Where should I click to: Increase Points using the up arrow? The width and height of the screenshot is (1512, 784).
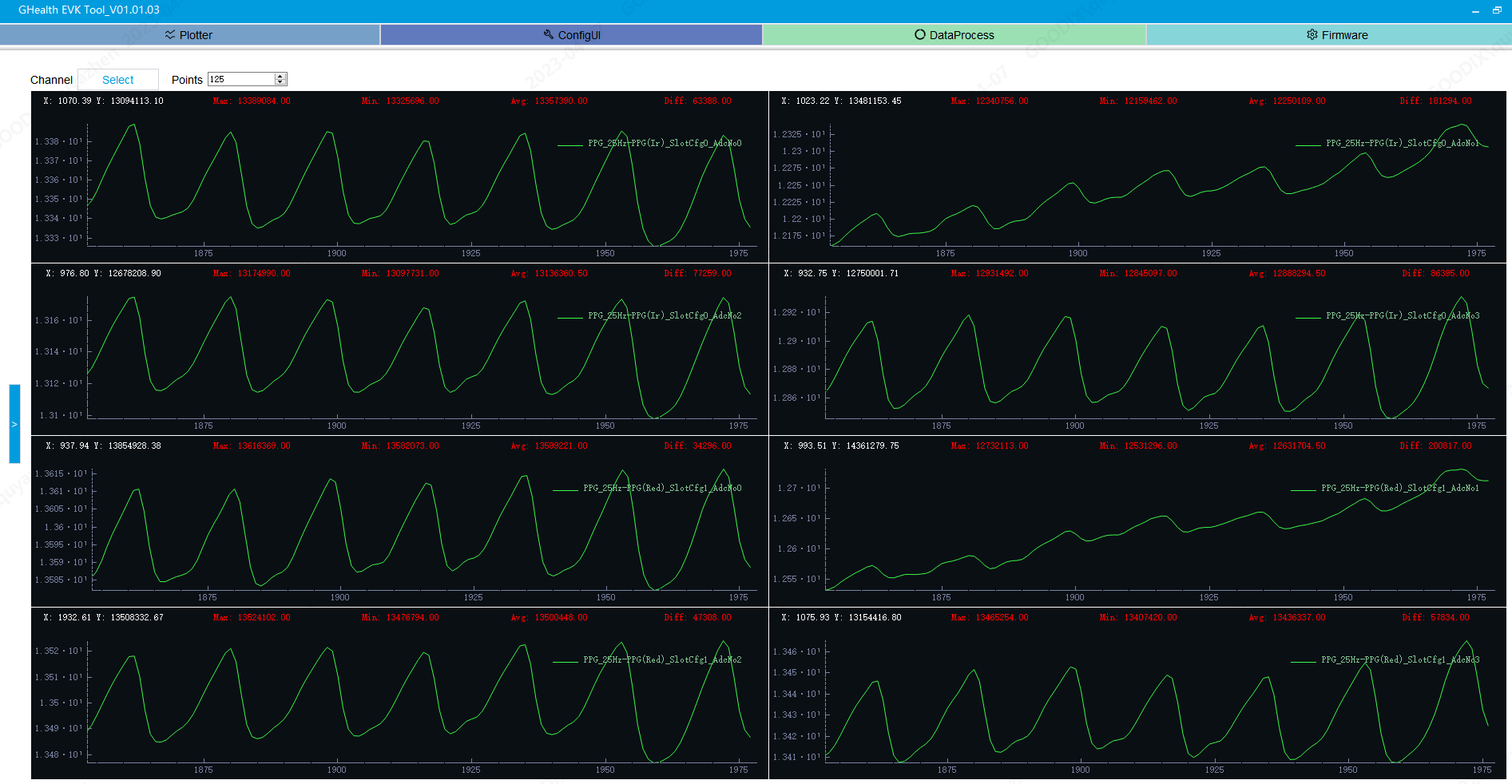click(x=280, y=77)
